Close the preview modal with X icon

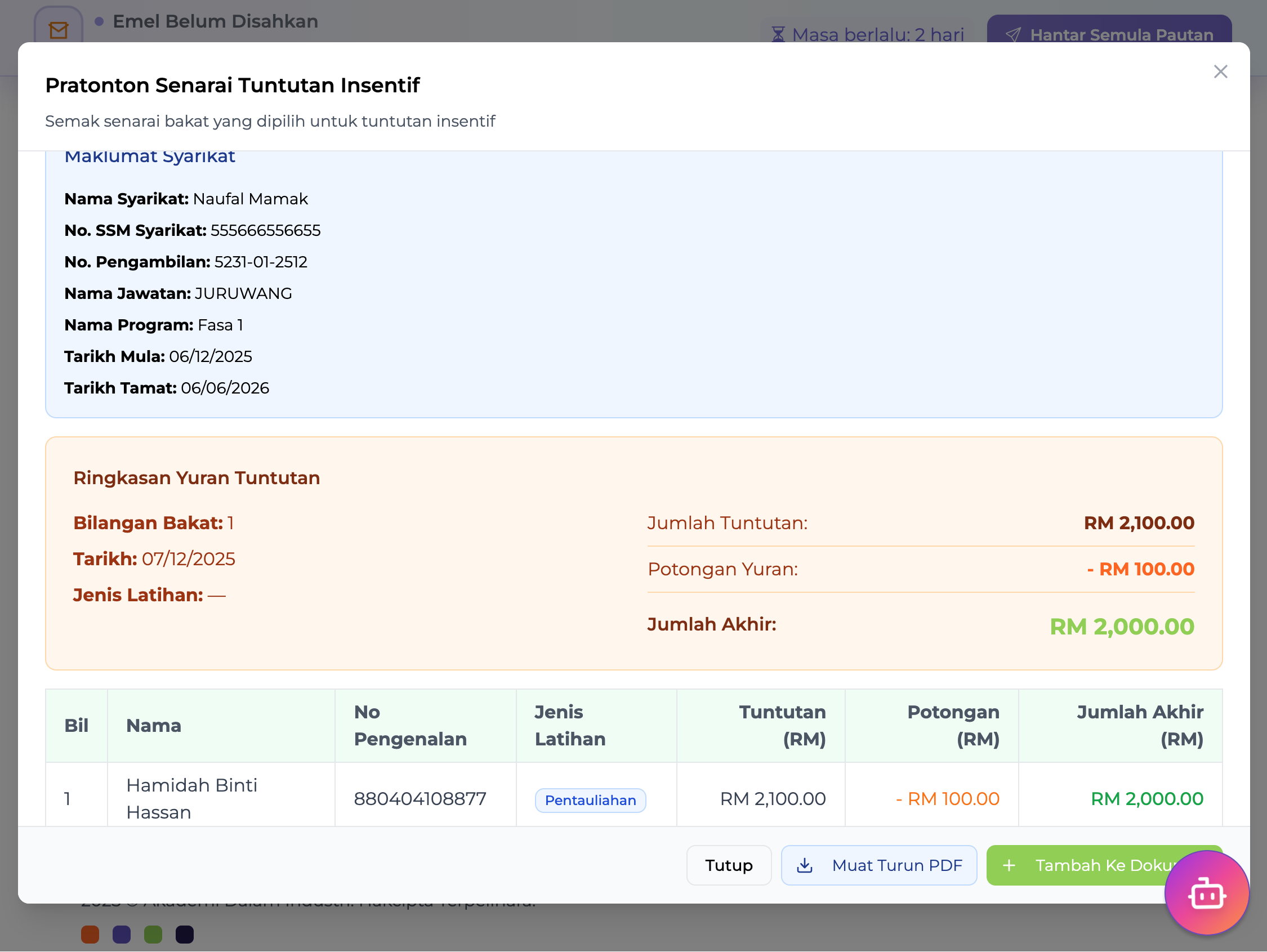[1220, 71]
